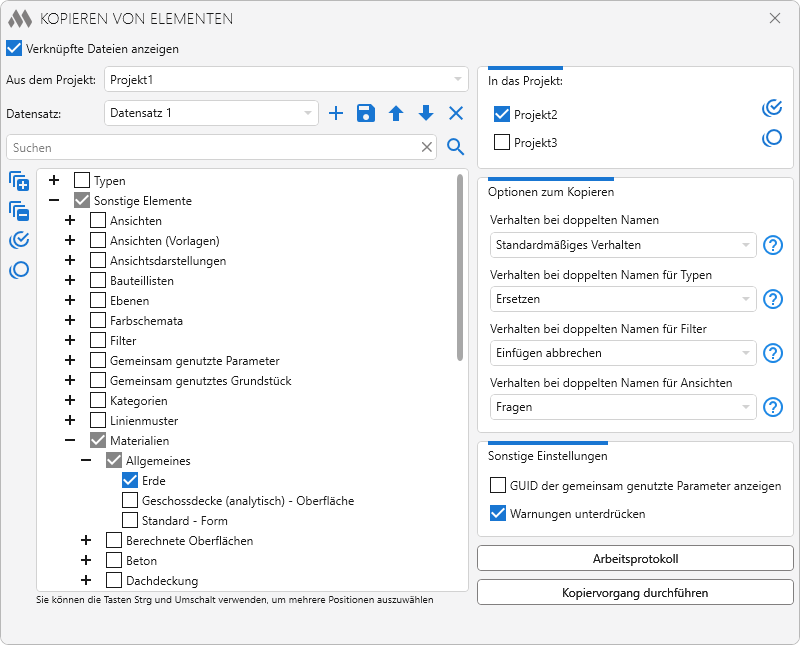Screen dimensions: 800x645
Task: Click the down arrow icon next to Datensatz
Action: coord(426,114)
